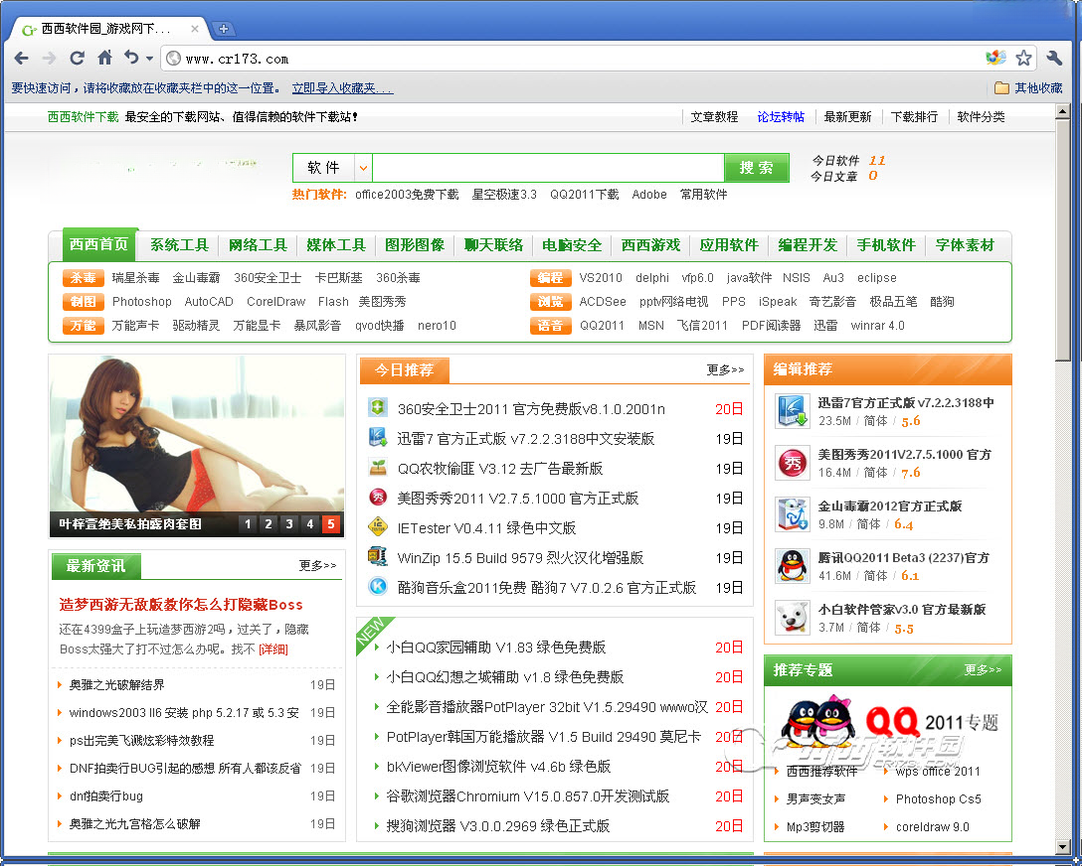Click 美图秀秀 icon in 编辑推荐

[x=791, y=463]
